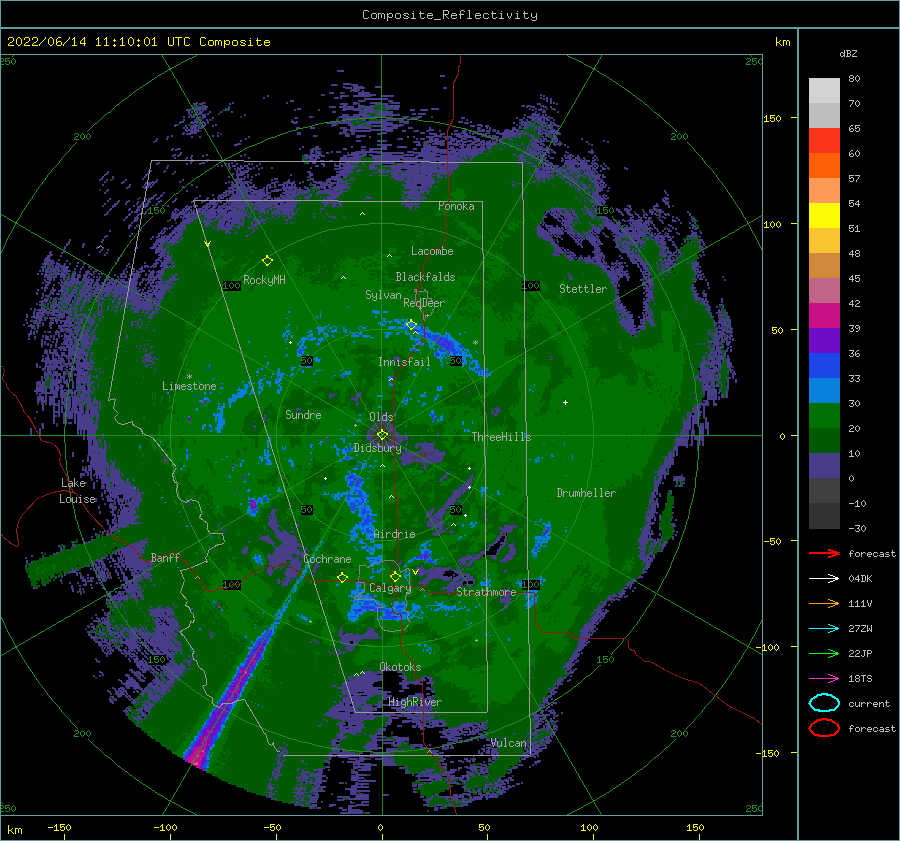Click the red forecast ellipse icon
Image resolution: width=900 pixels, height=841 pixels.
click(824, 728)
